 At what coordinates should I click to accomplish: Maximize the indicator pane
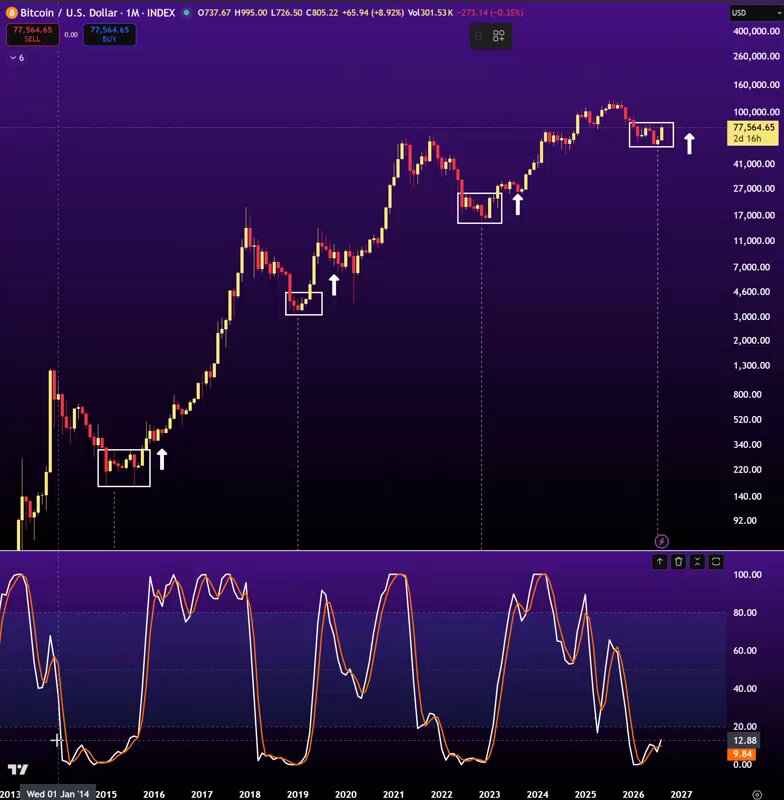tap(716, 562)
